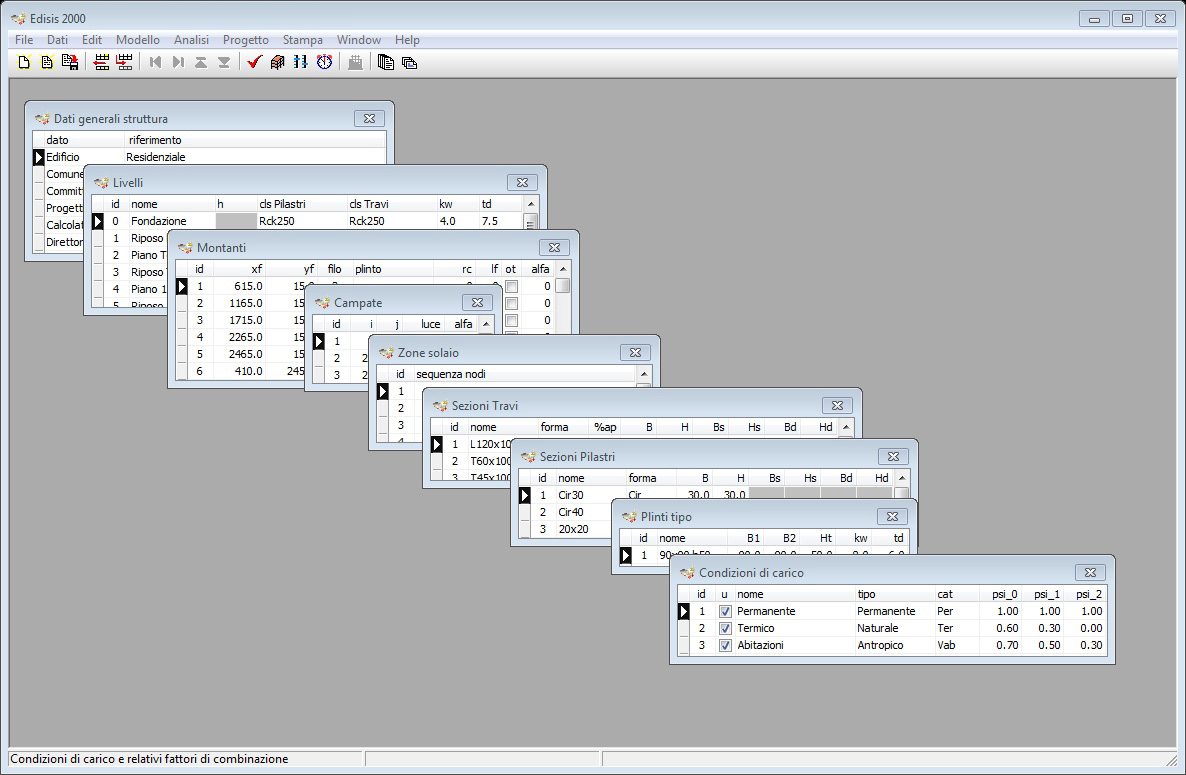
Task: Click the blue columns toolbar icon
Action: pos(301,63)
